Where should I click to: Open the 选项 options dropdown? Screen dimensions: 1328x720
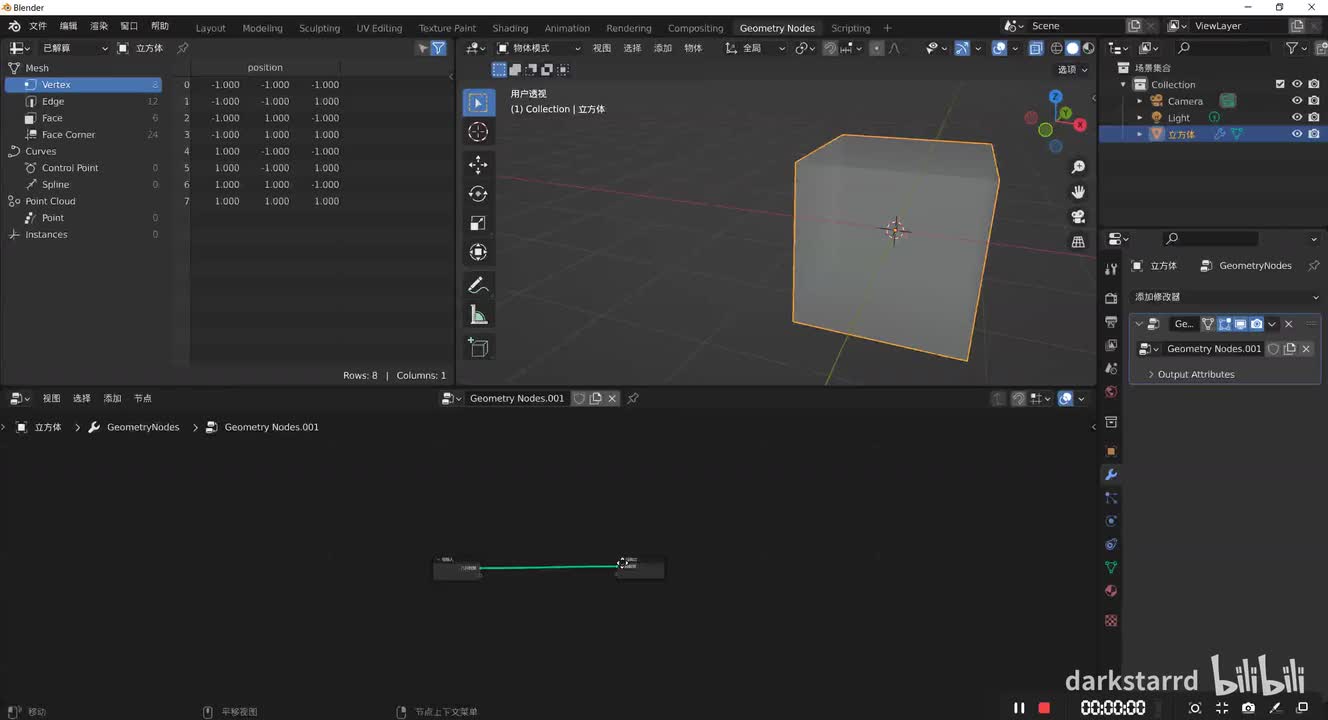[1073, 70]
